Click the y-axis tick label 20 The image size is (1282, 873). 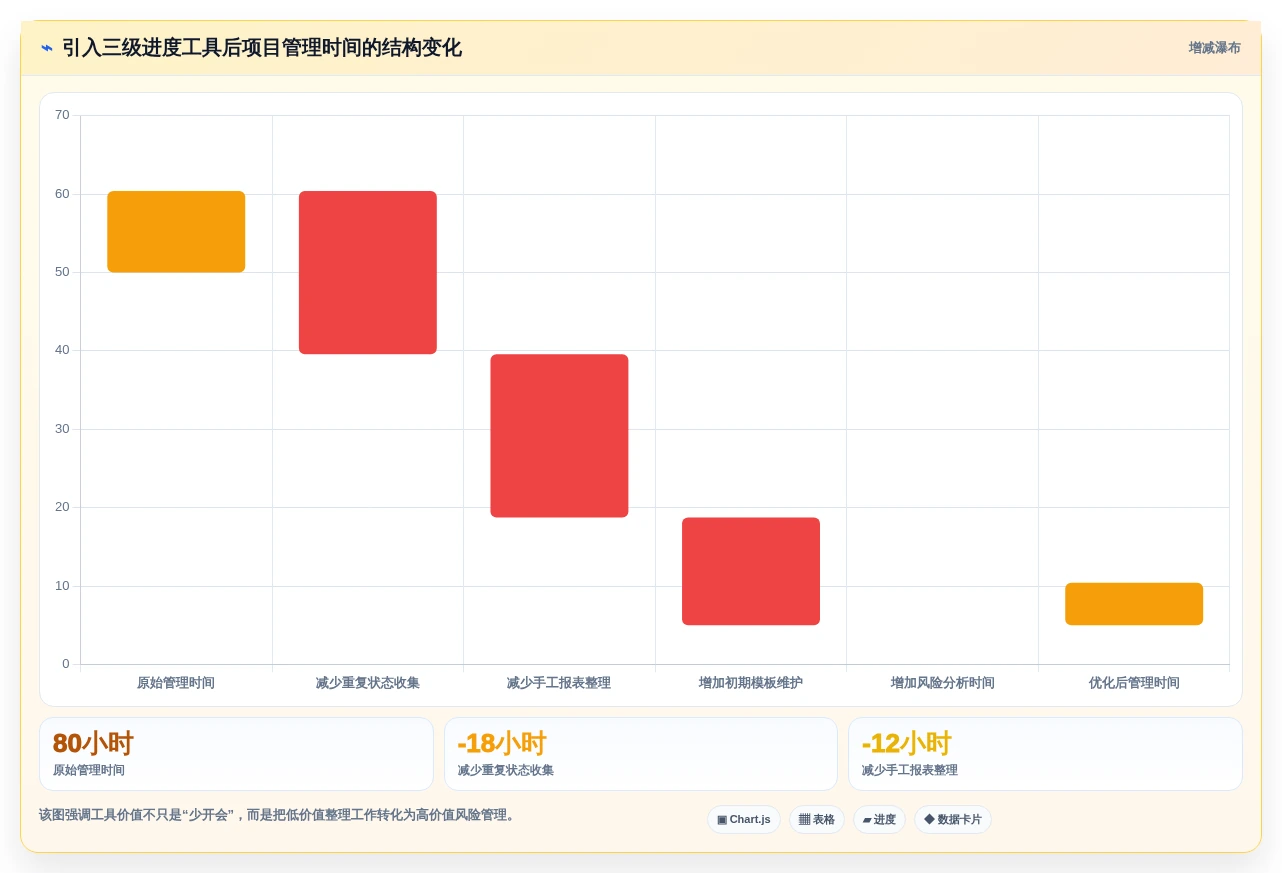(62, 507)
